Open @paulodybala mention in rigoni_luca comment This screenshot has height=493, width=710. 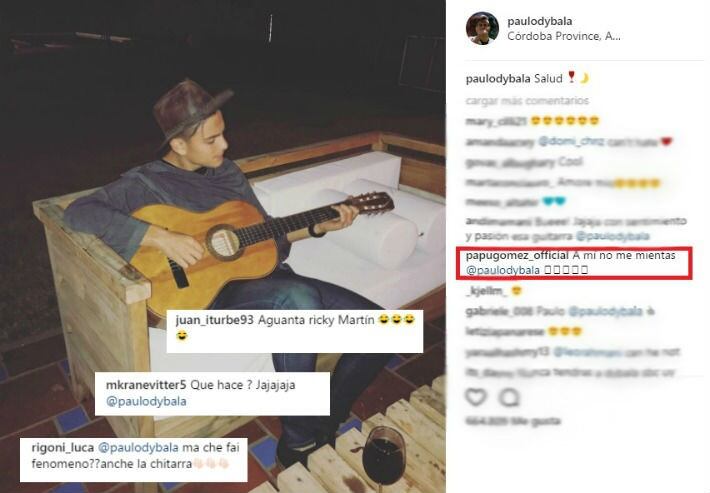coord(138,448)
